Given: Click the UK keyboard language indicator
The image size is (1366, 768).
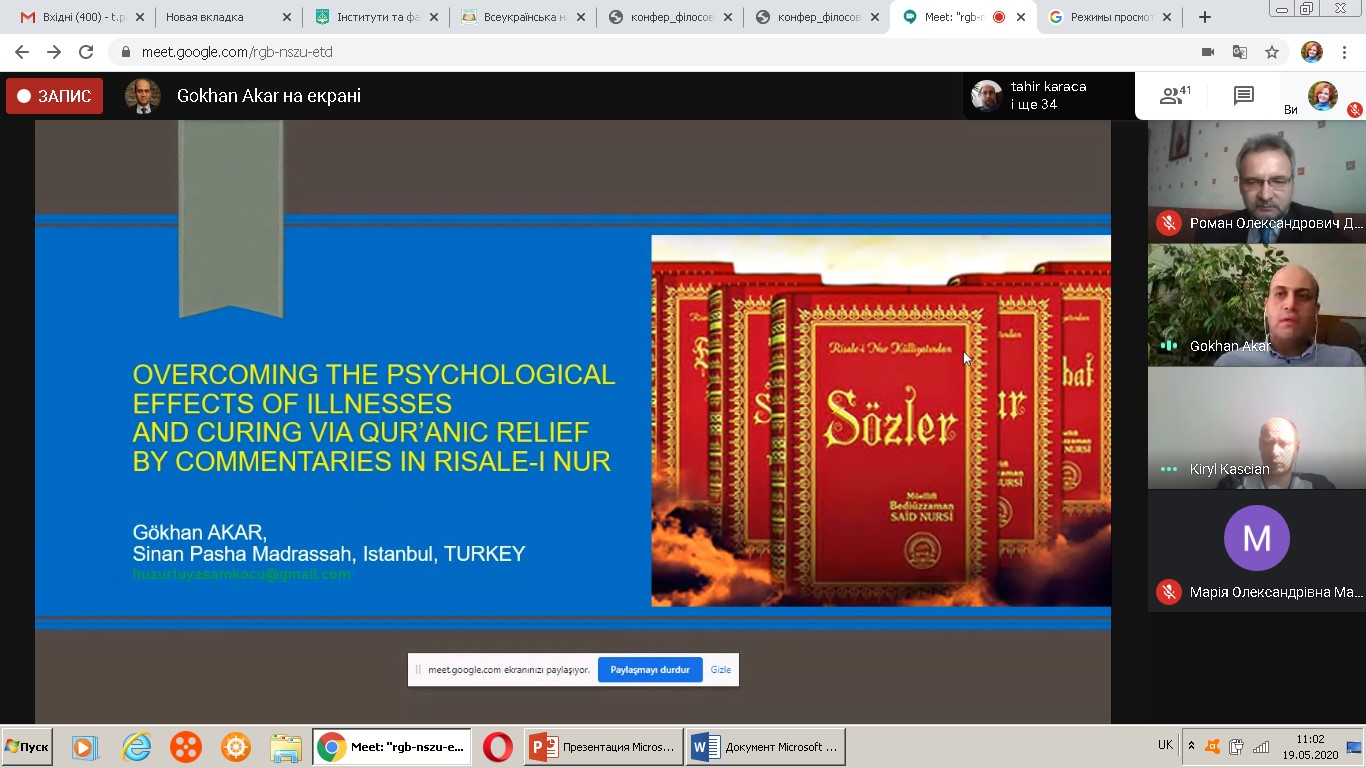Looking at the screenshot, I should [1165, 746].
